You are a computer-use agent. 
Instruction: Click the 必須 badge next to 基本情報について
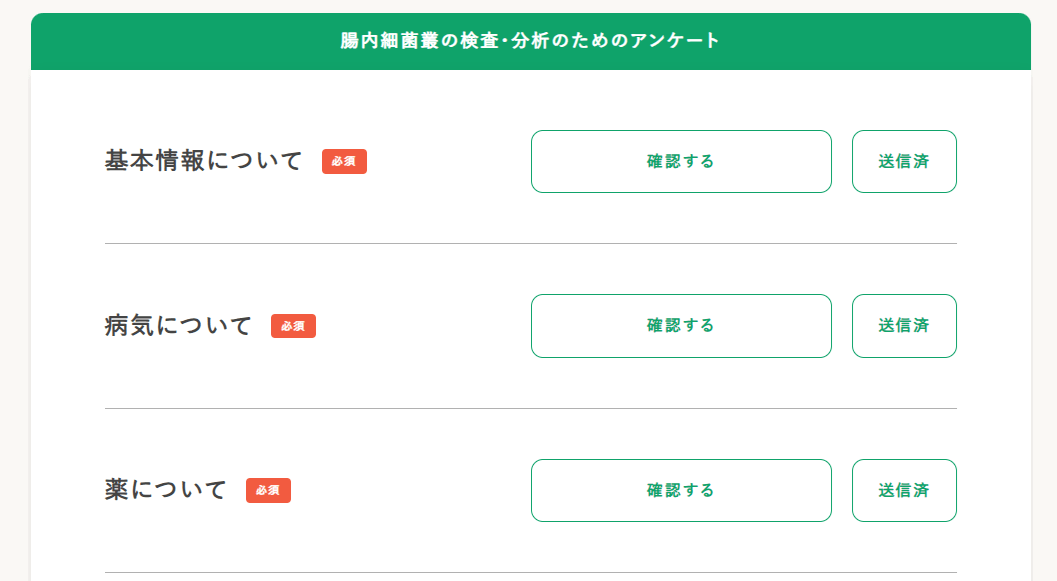coord(344,162)
